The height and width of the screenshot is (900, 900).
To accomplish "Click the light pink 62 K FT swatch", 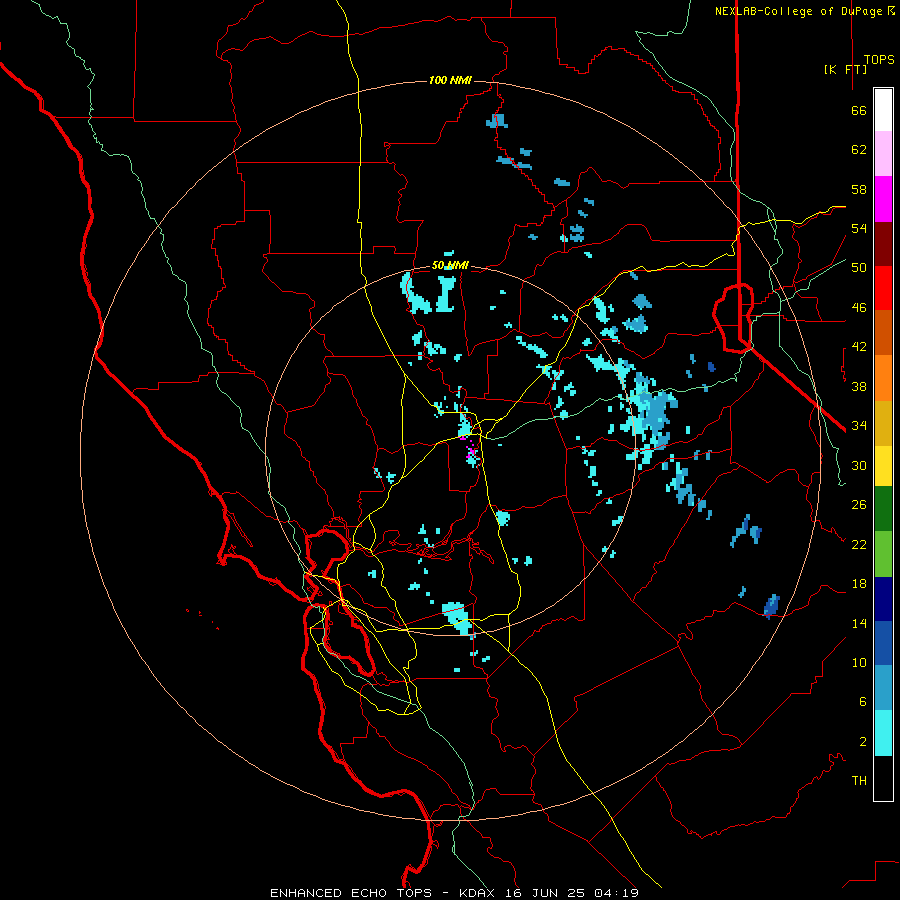I will click(x=883, y=154).
